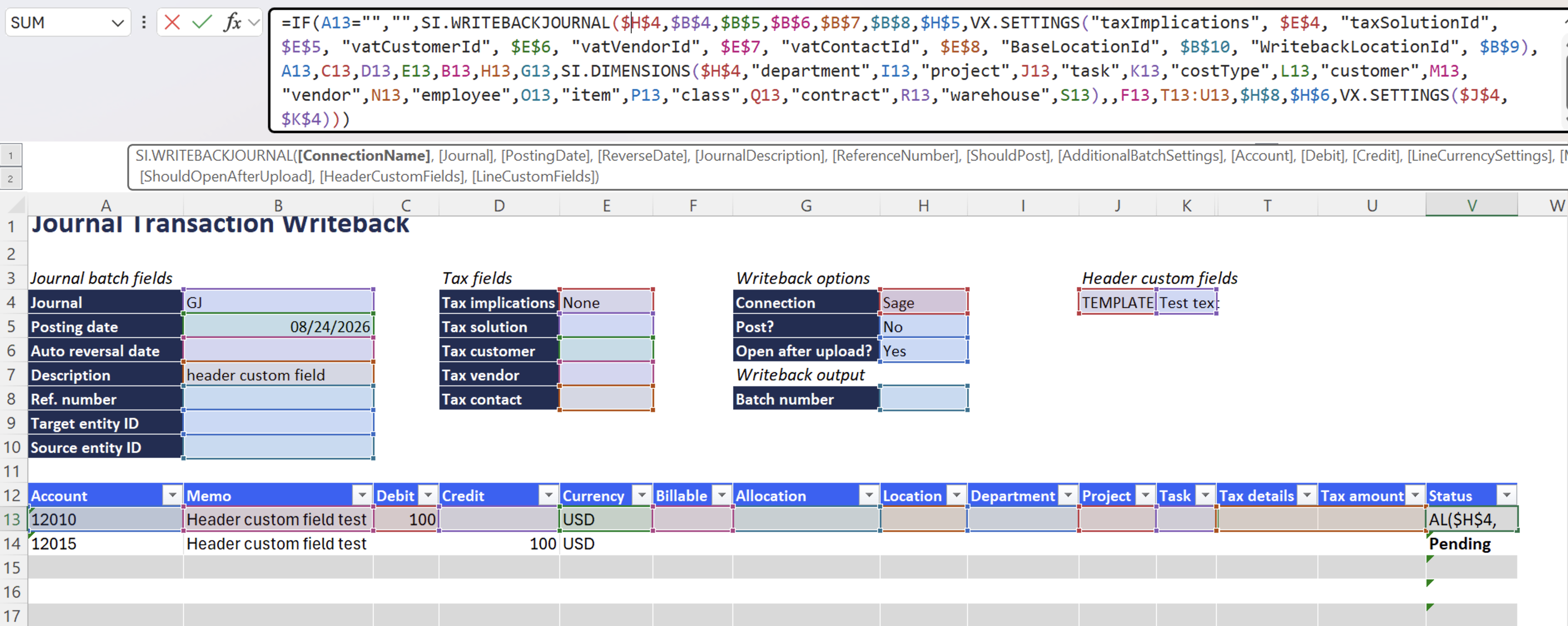Viewport: 1568px width, 626px height.
Task: Select the Credit cell with 100 in row 14
Action: [x=499, y=543]
